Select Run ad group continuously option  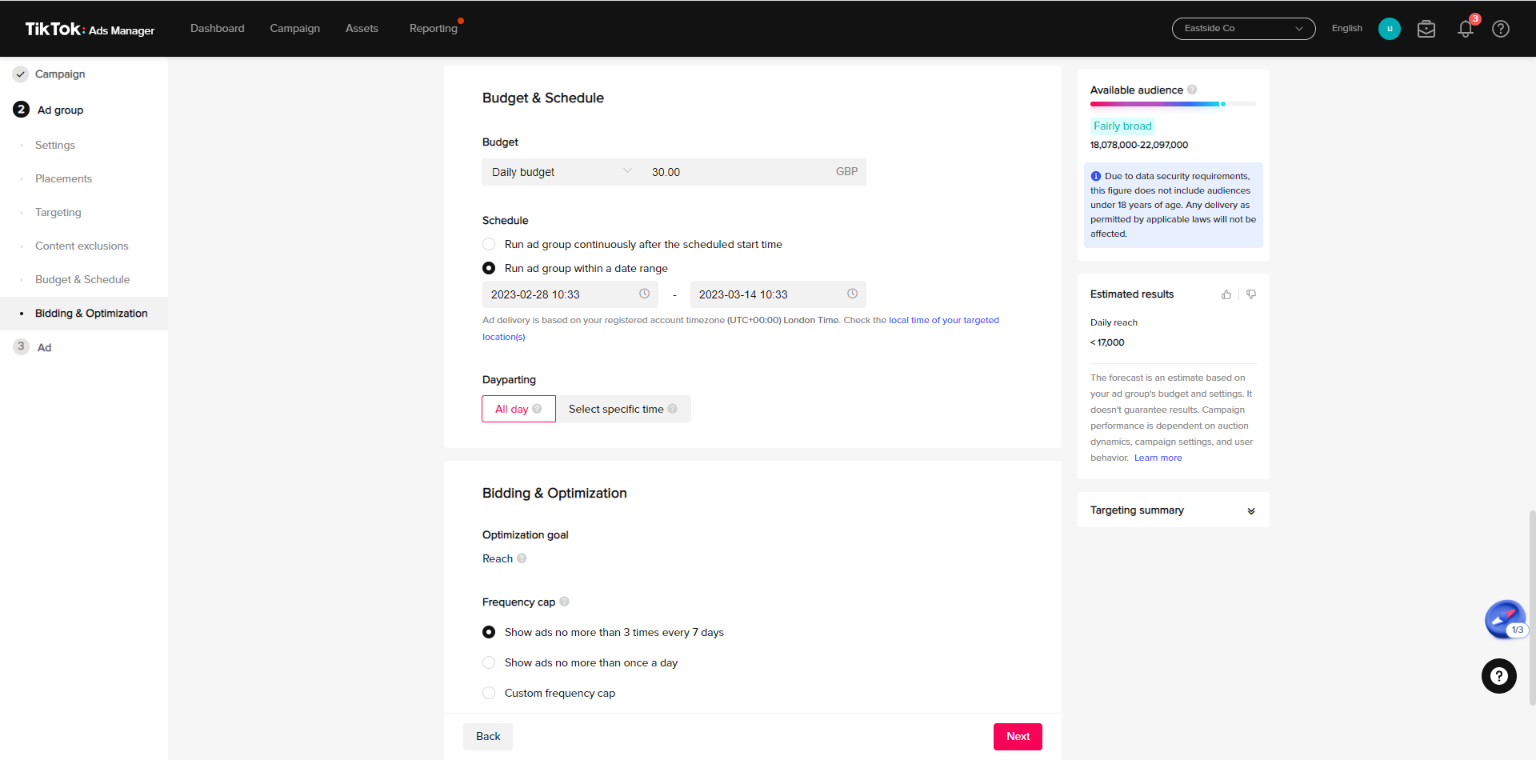(x=489, y=244)
